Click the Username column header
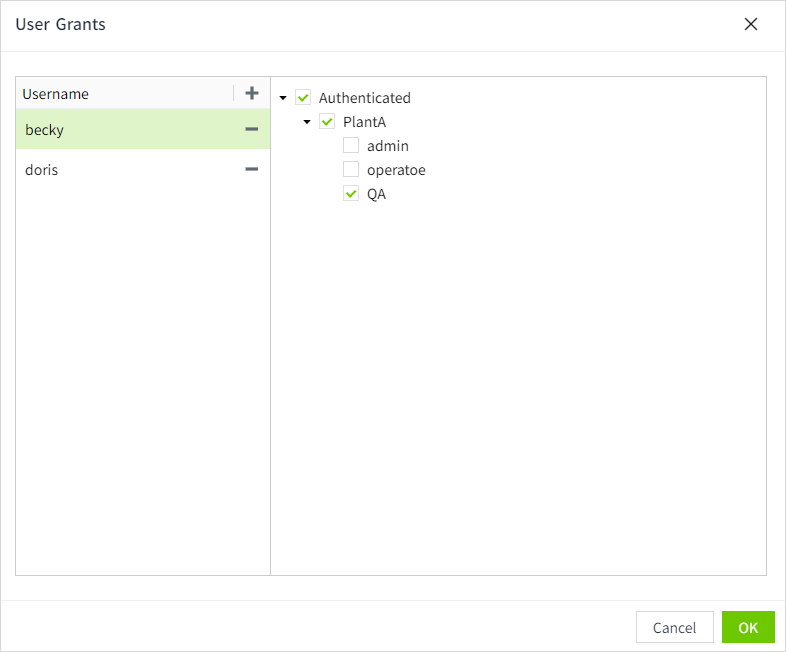 tap(56, 94)
